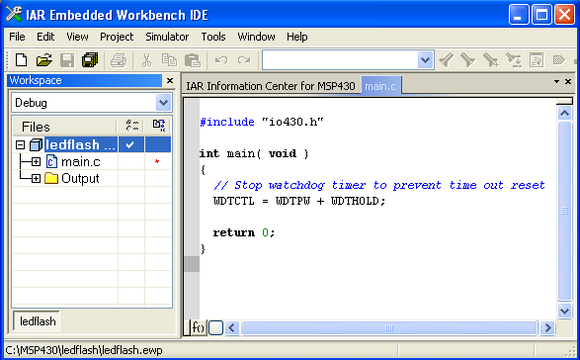Click the New document toolbar icon
The height and width of the screenshot is (360, 580).
click(x=21, y=60)
